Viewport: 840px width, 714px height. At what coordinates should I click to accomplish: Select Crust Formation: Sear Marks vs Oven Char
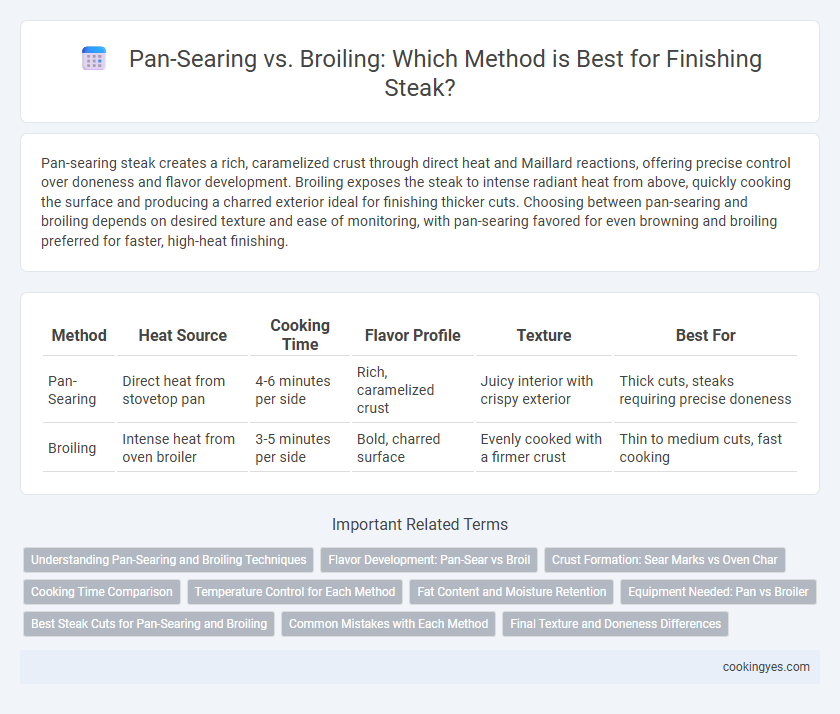[x=664, y=560]
